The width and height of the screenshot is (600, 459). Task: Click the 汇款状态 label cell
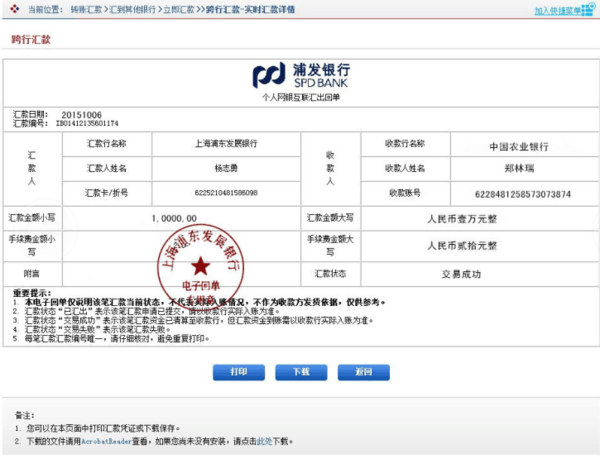pos(330,274)
